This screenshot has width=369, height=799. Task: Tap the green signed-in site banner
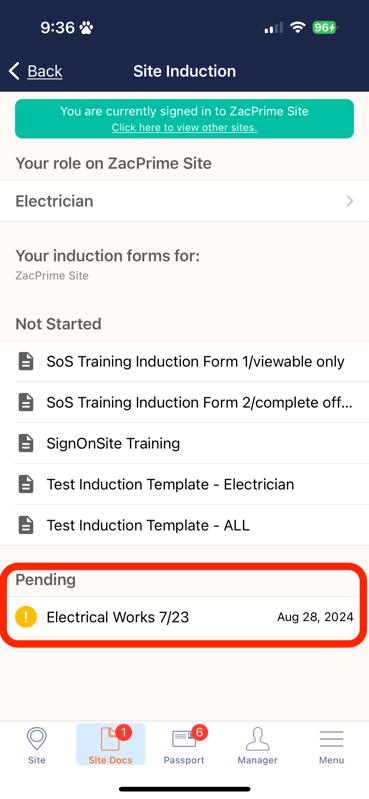tap(184, 119)
